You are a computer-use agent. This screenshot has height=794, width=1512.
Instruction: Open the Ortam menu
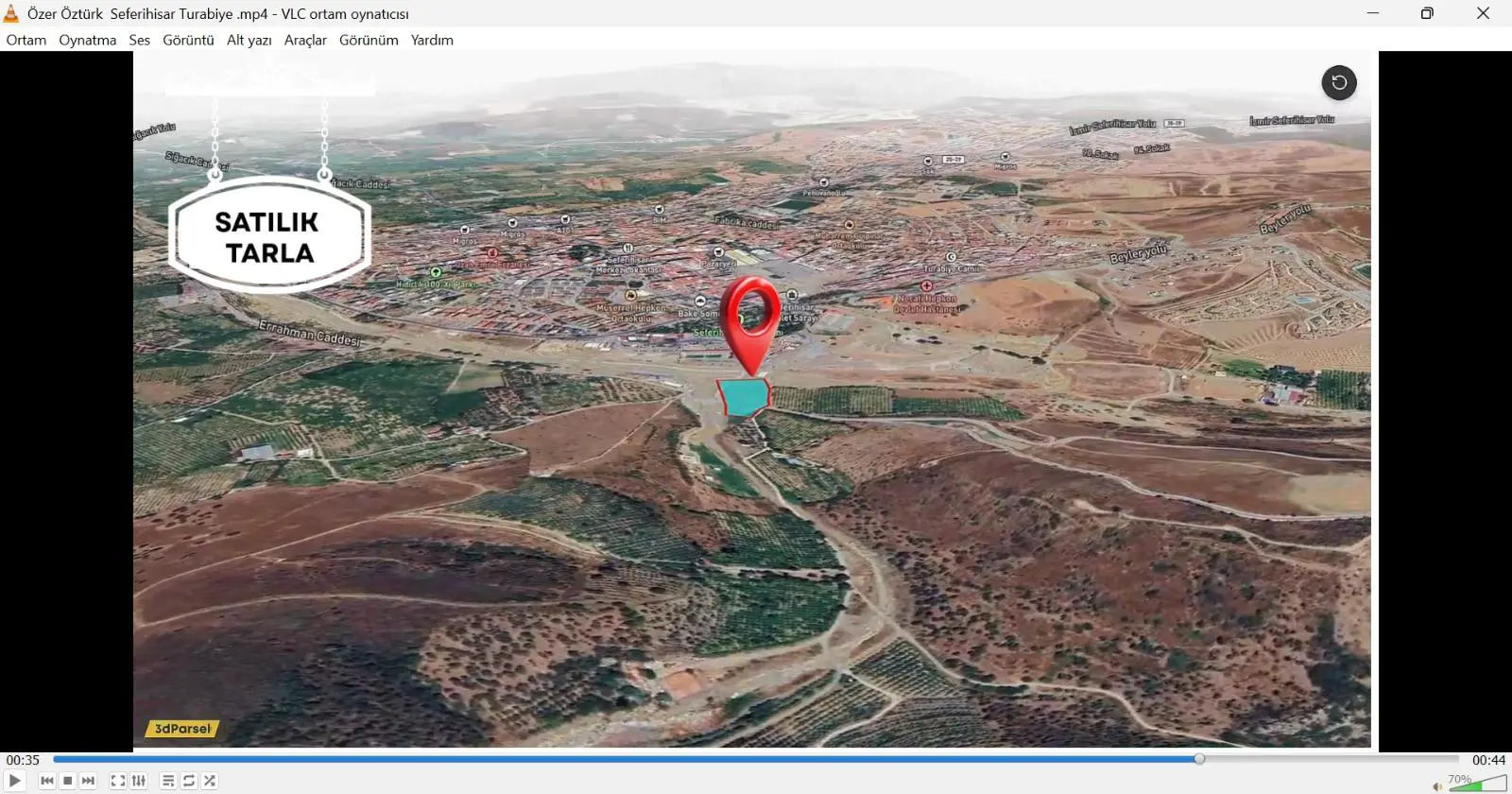point(26,40)
